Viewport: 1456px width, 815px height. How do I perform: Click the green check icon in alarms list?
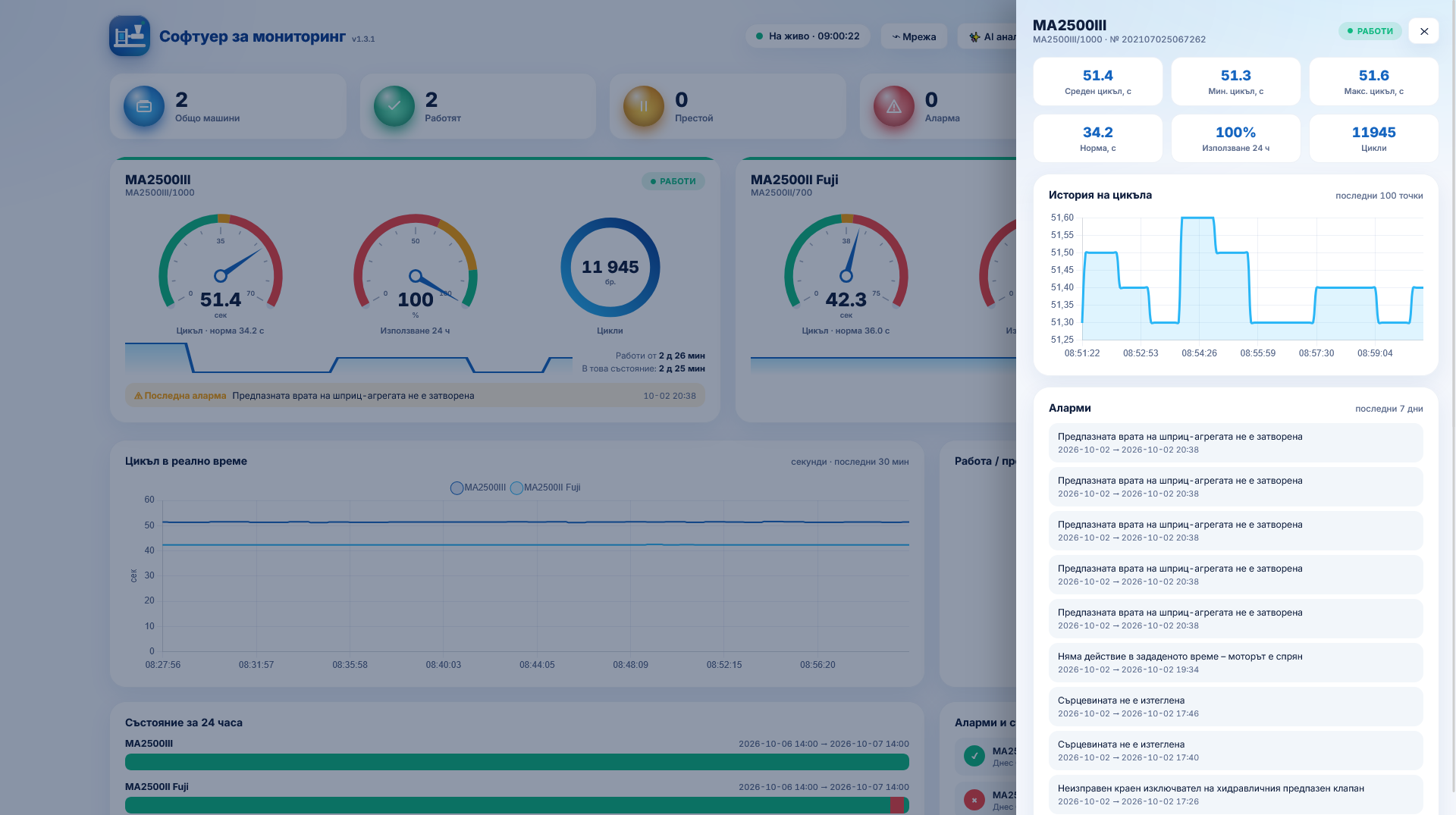point(974,756)
